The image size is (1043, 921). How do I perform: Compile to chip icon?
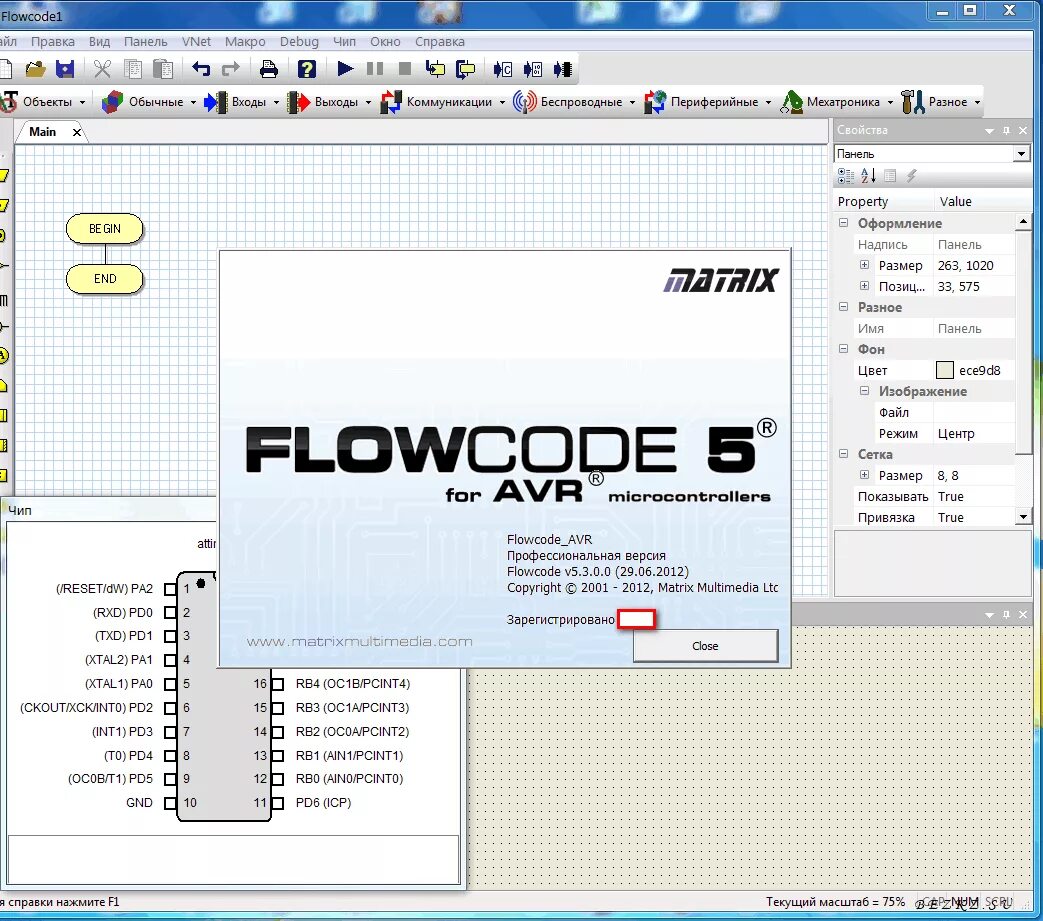563,68
